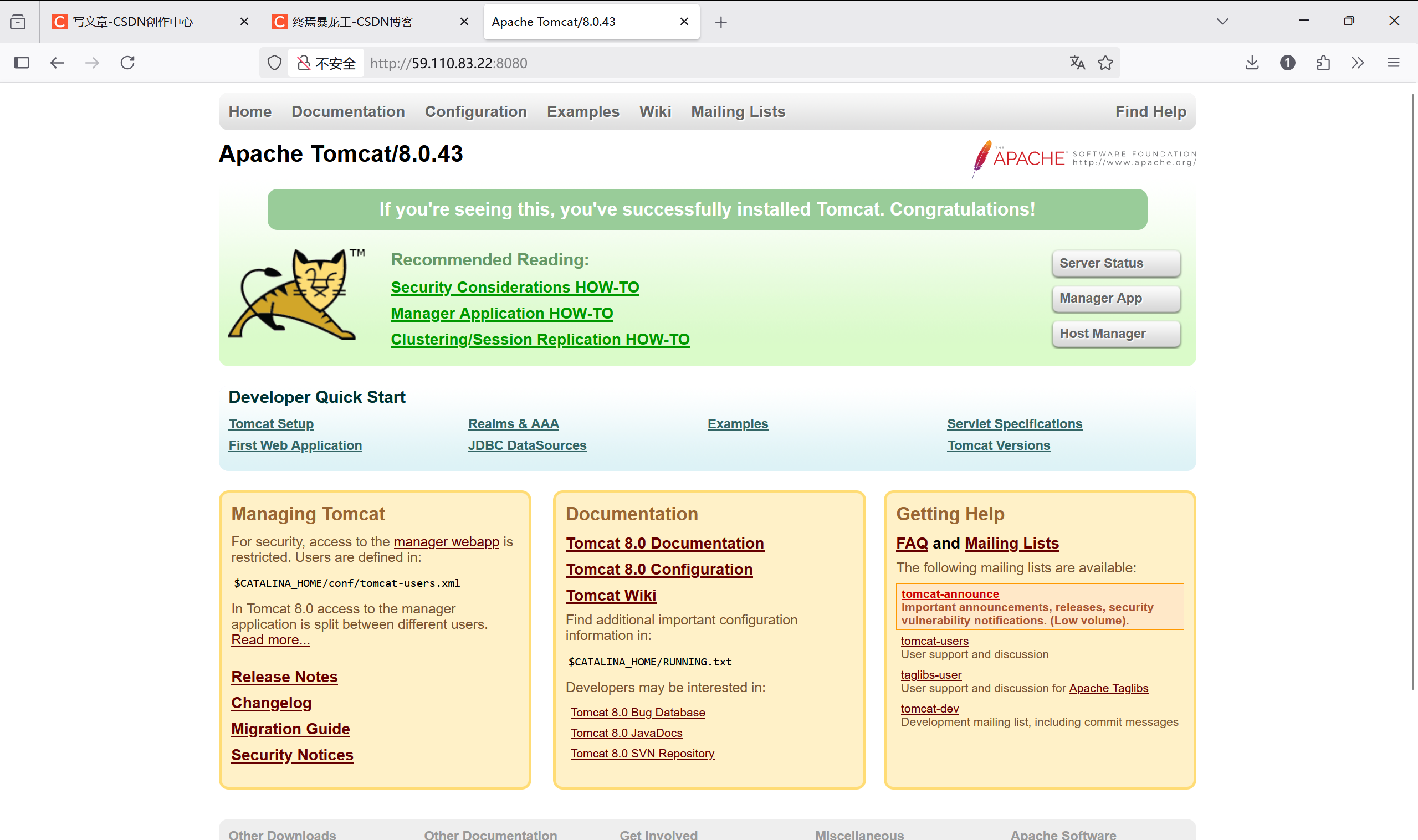Open the First Web Application link
Screen dimensions: 1418x840
coord(295,445)
